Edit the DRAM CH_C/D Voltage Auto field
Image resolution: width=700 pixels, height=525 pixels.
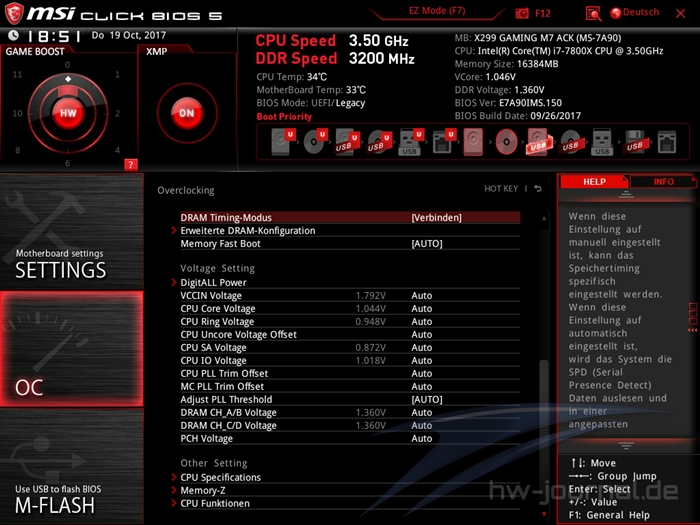[421, 425]
